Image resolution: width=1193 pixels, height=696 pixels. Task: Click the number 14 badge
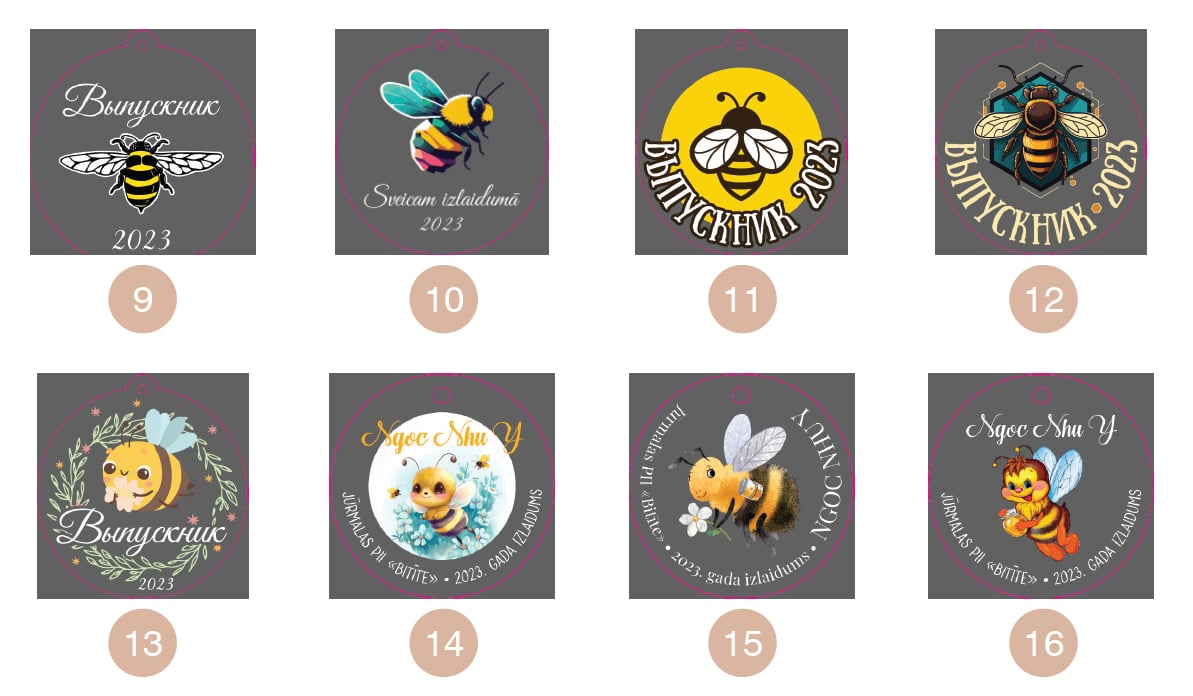click(x=444, y=643)
